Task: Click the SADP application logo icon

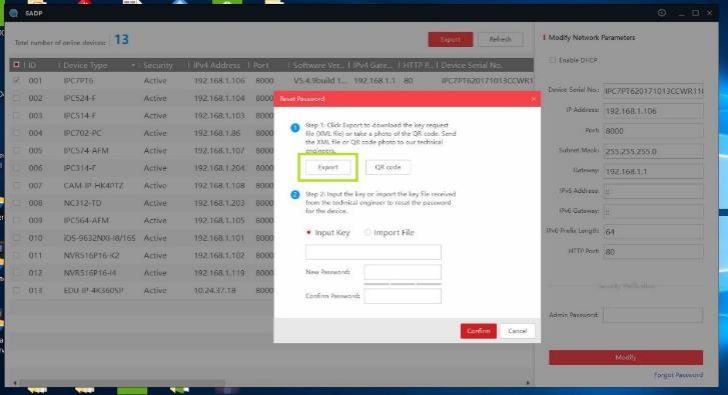Action: point(13,13)
